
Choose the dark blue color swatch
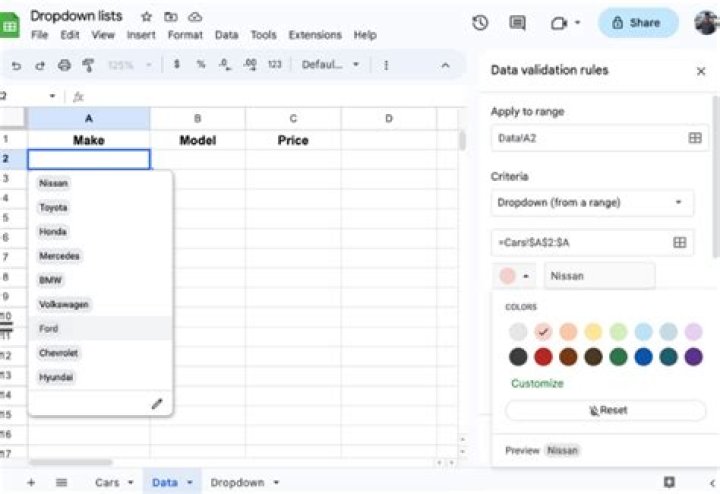click(x=643, y=357)
